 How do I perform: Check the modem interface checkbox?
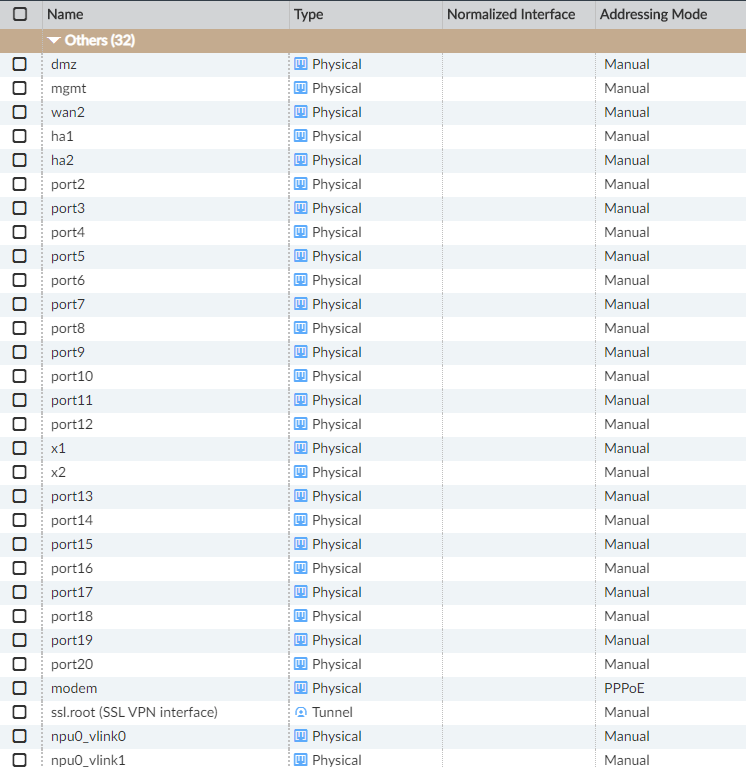(20, 688)
